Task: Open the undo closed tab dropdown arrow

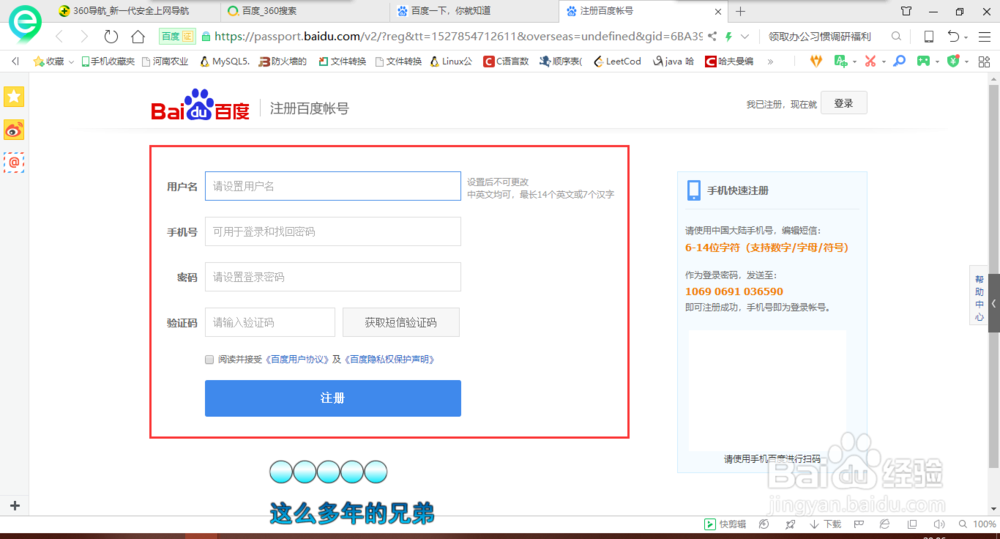Action: pyautogui.click(x=966, y=38)
